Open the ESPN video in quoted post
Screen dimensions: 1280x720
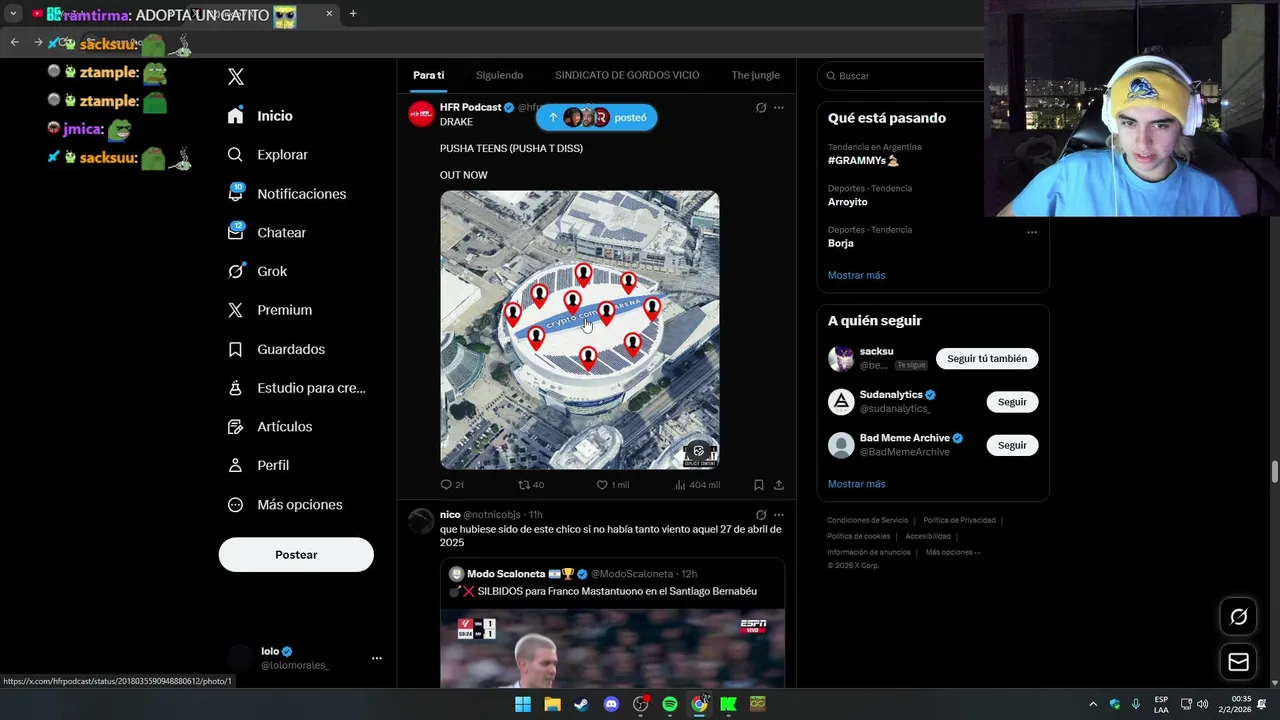tap(612, 649)
